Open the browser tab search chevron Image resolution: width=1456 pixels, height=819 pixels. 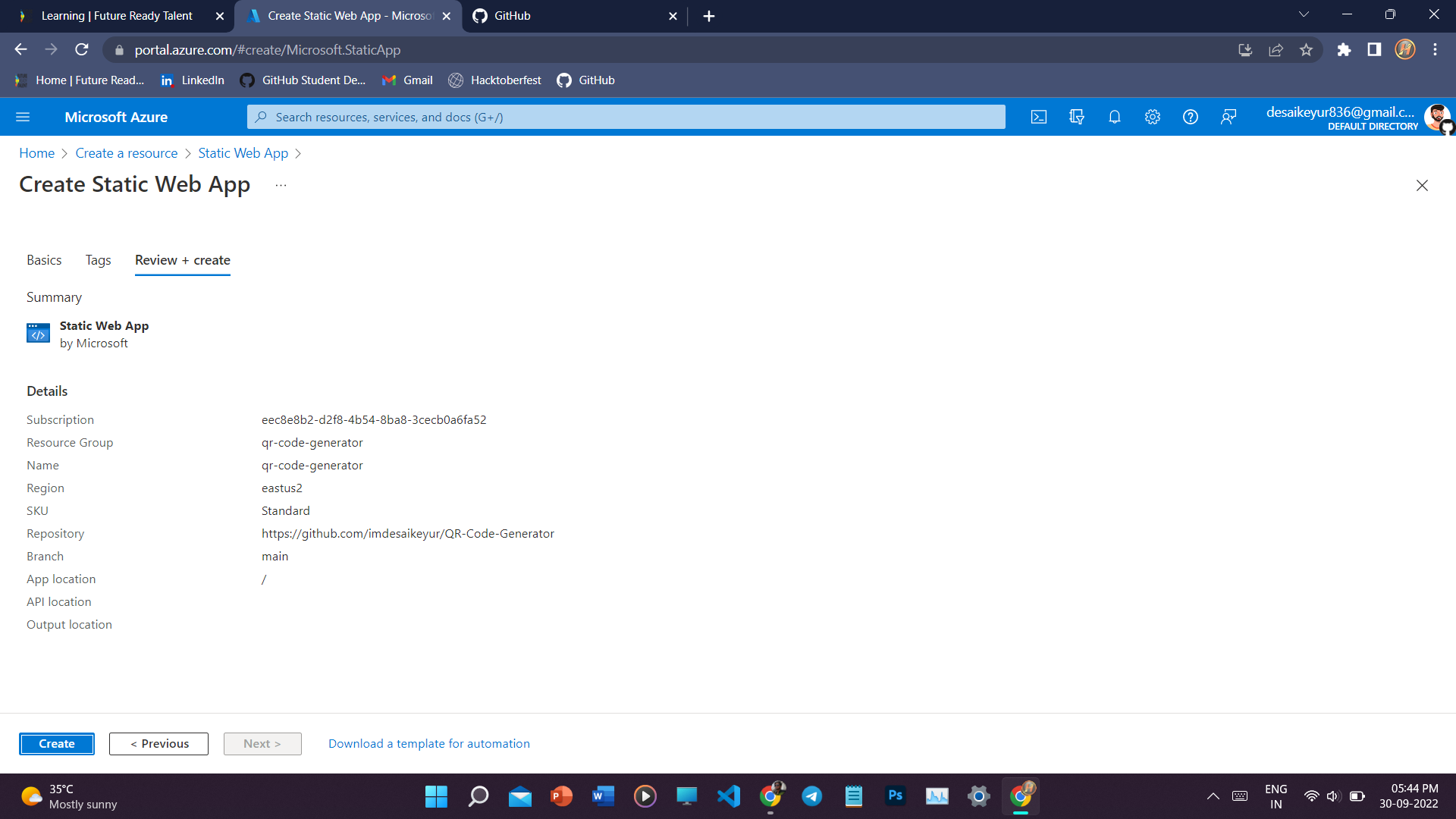point(1304,14)
